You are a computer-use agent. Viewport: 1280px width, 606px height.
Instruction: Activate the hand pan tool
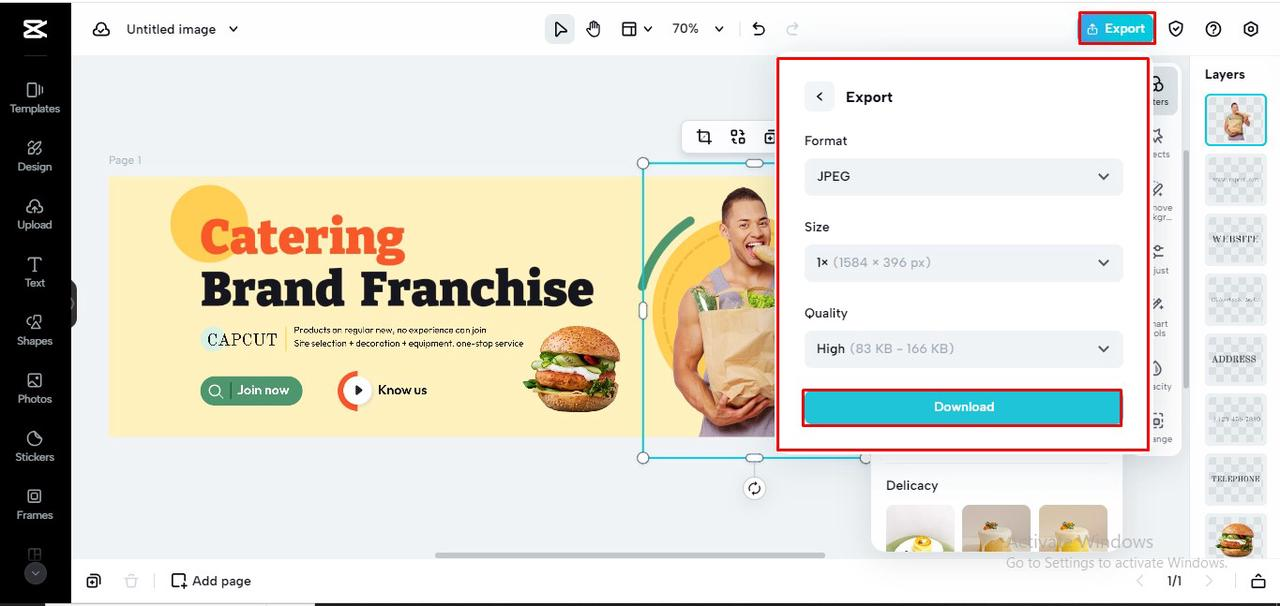coord(594,29)
